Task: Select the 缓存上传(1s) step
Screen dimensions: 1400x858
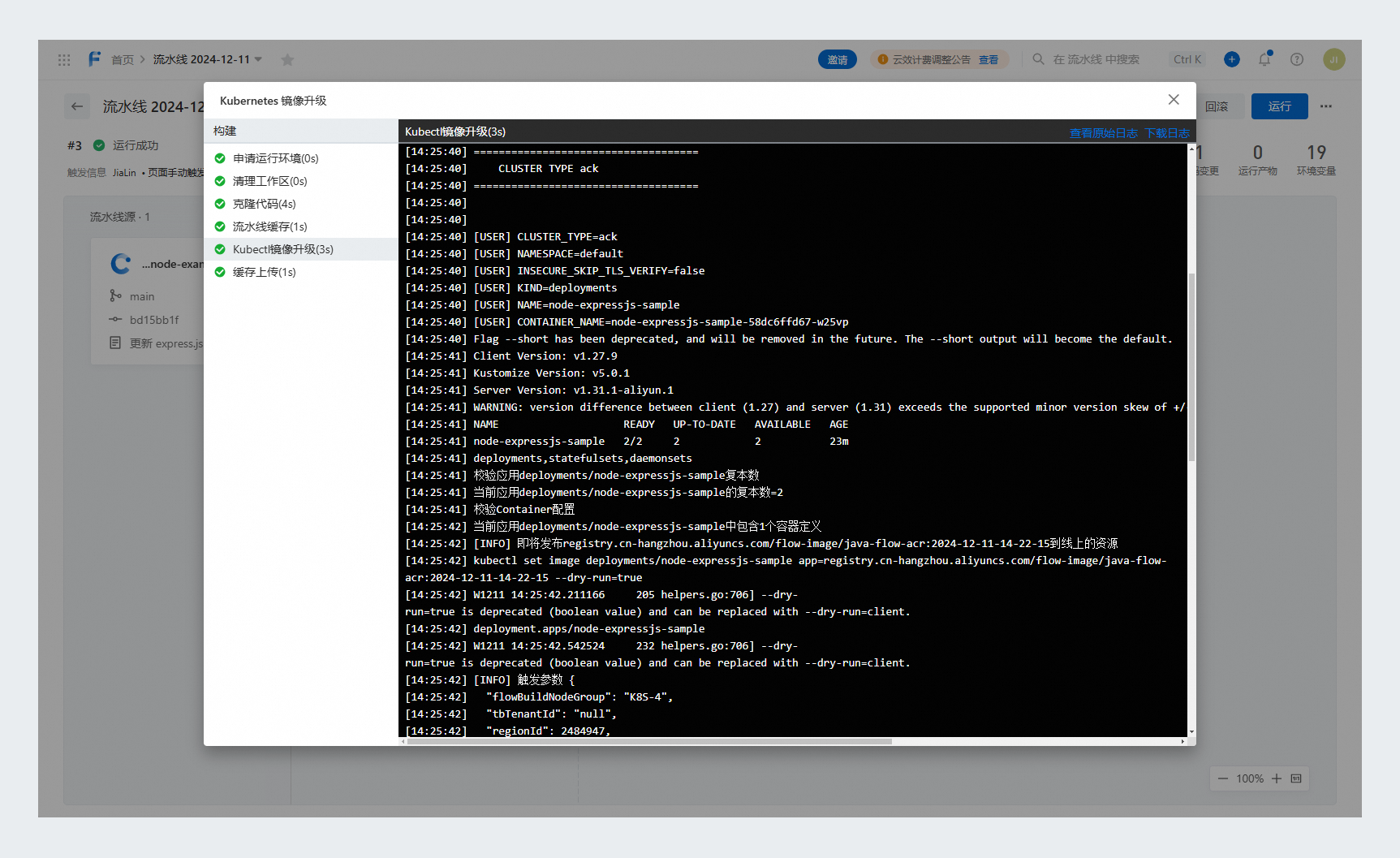Action: point(300,272)
